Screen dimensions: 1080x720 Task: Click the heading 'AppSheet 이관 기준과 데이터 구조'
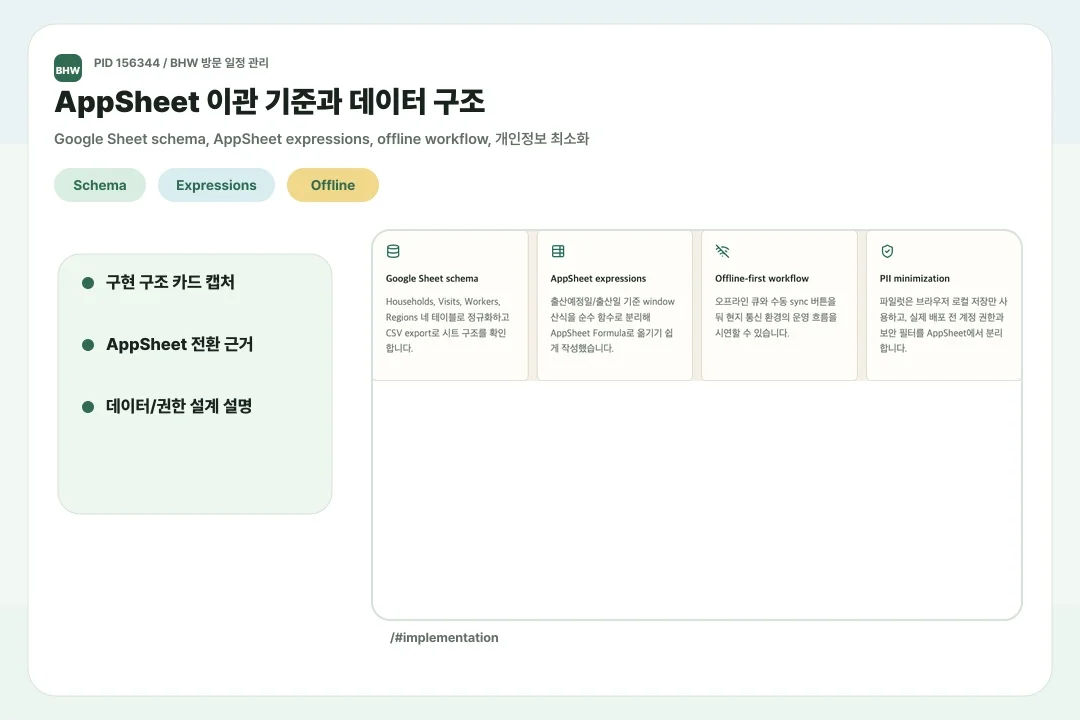(x=269, y=101)
